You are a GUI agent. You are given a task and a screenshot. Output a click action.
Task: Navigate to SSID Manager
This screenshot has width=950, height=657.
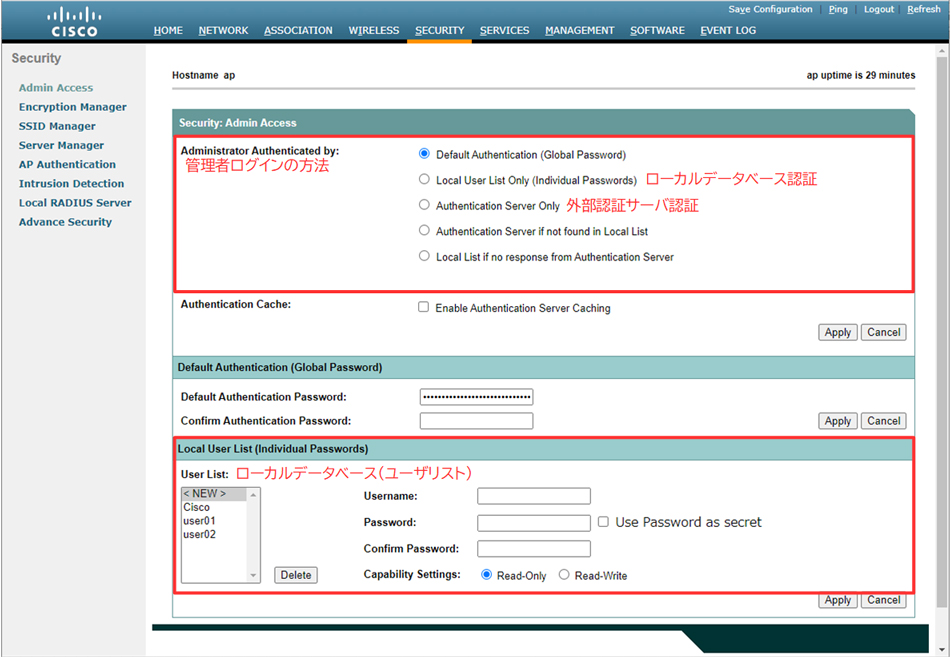(57, 126)
